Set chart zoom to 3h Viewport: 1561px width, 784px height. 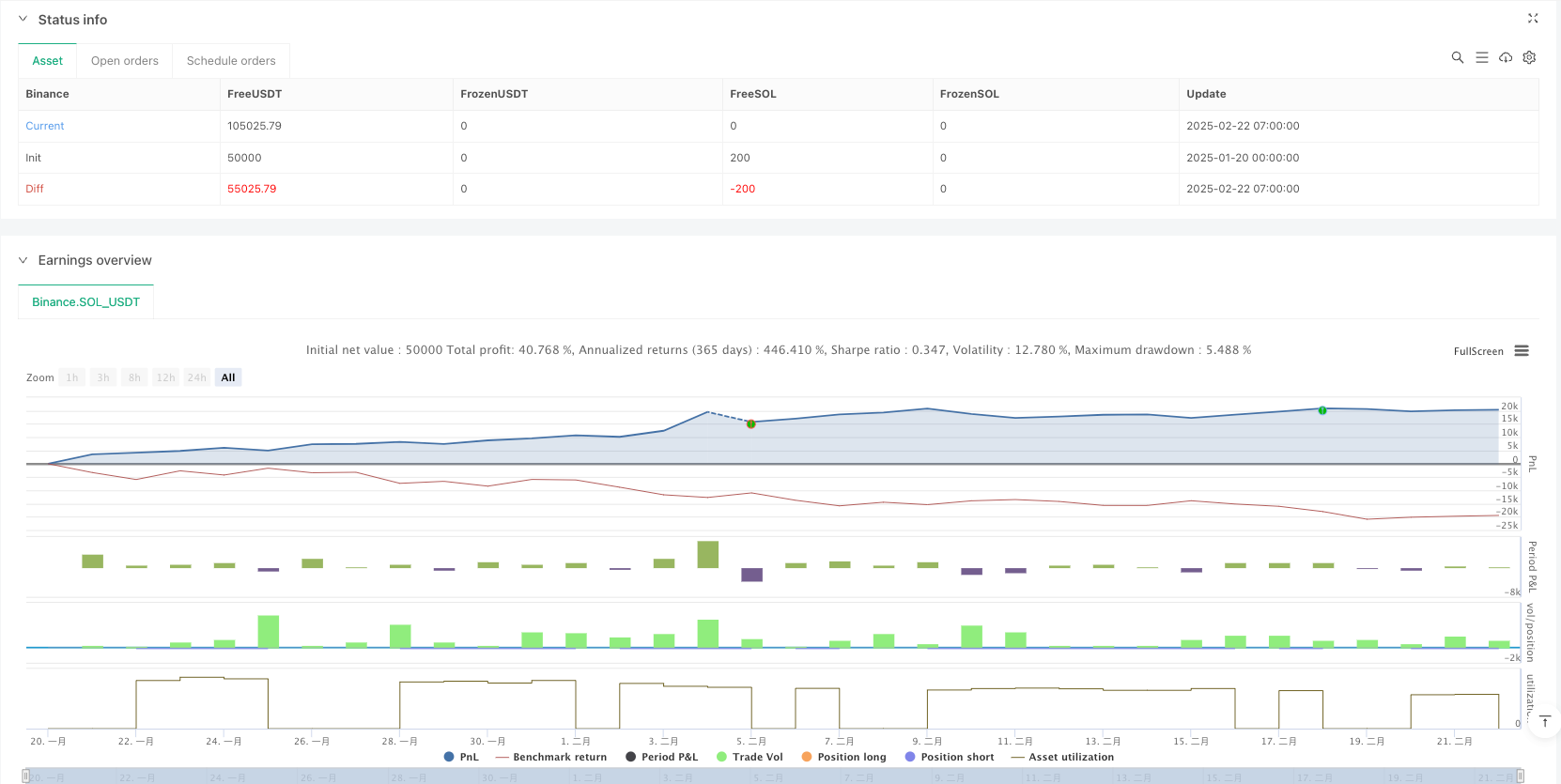click(103, 377)
